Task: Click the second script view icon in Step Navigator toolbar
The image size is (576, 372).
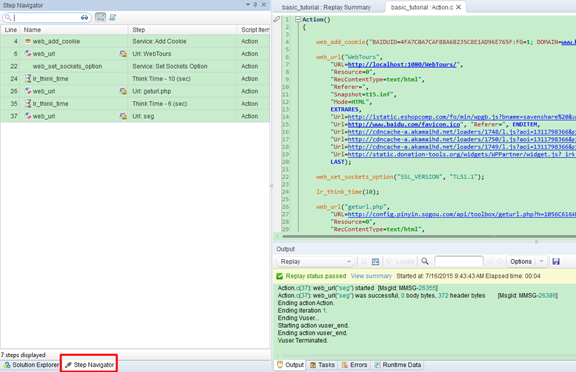Action: click(112, 17)
